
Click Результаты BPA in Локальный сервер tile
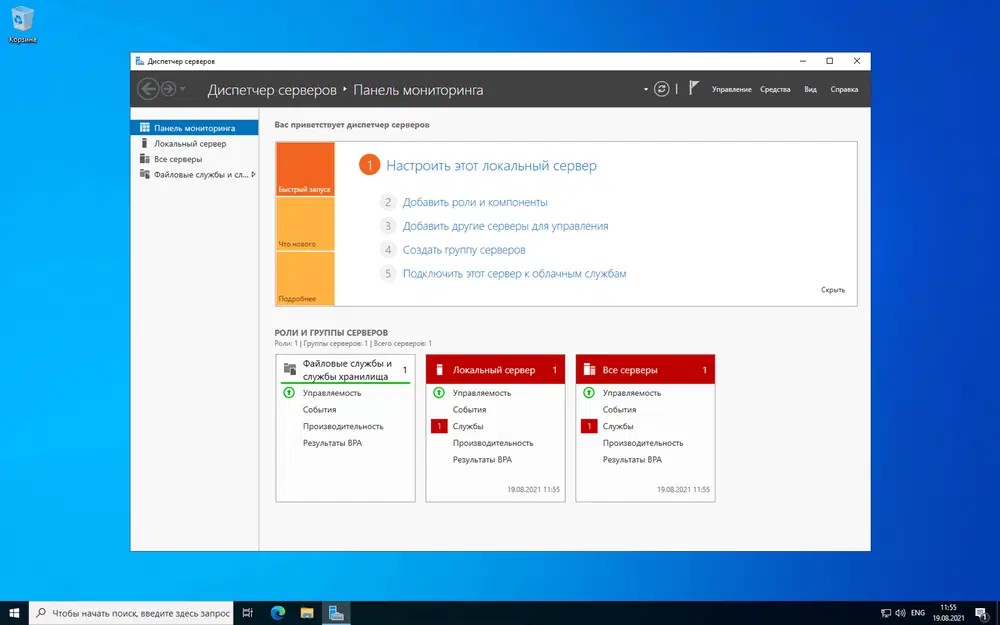pos(482,459)
